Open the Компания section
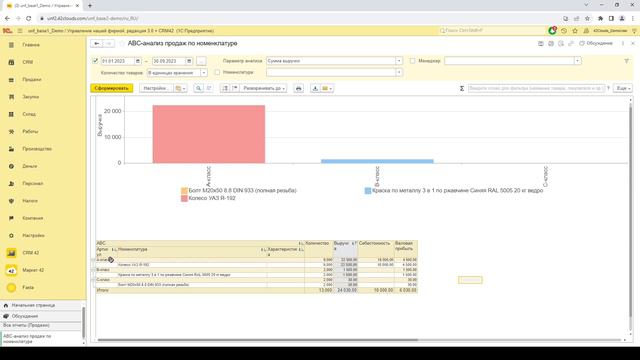 (33, 218)
